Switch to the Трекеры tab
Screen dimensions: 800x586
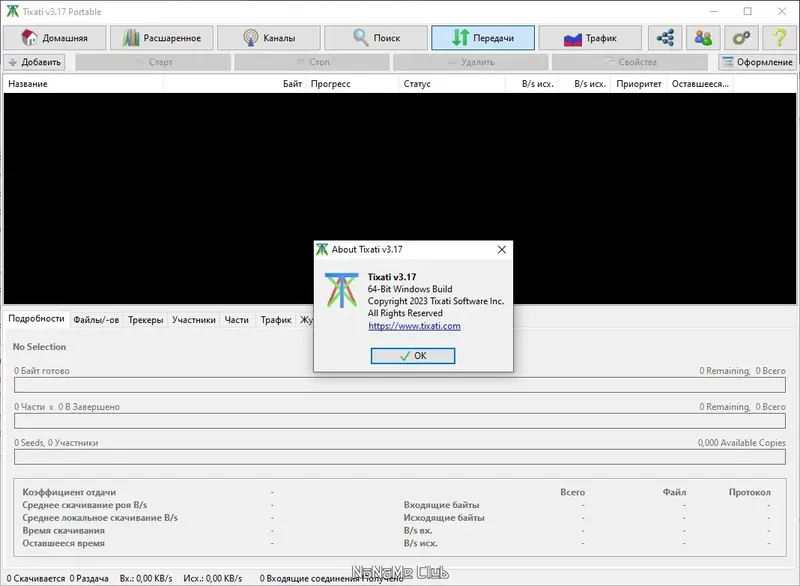click(145, 320)
